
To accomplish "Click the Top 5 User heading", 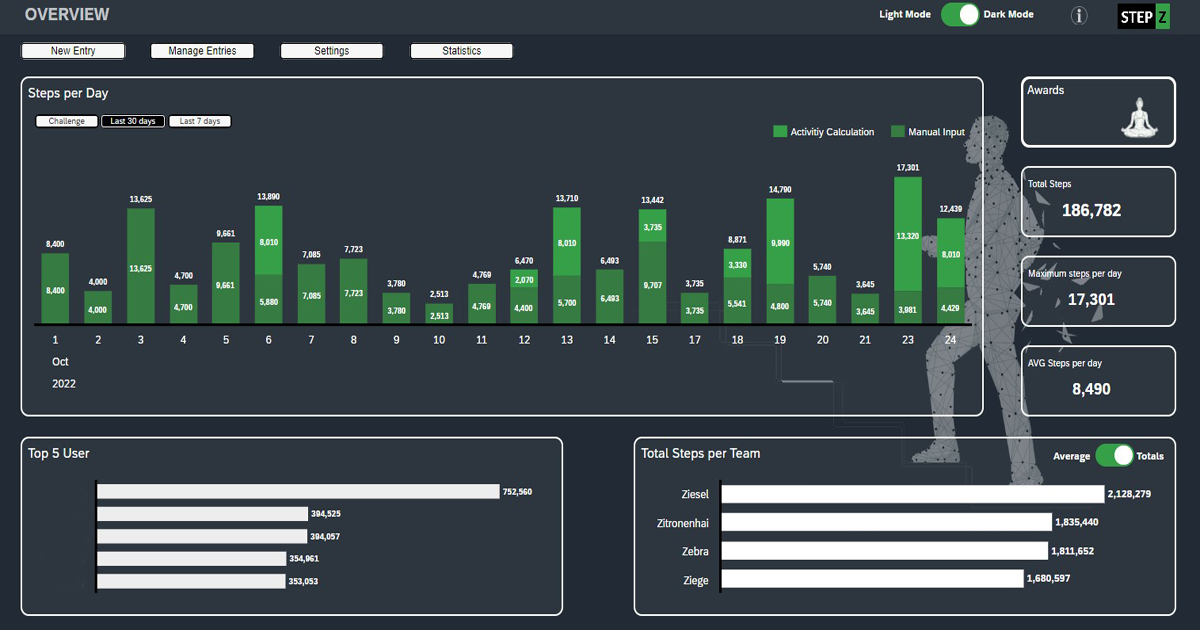I will tap(59, 453).
